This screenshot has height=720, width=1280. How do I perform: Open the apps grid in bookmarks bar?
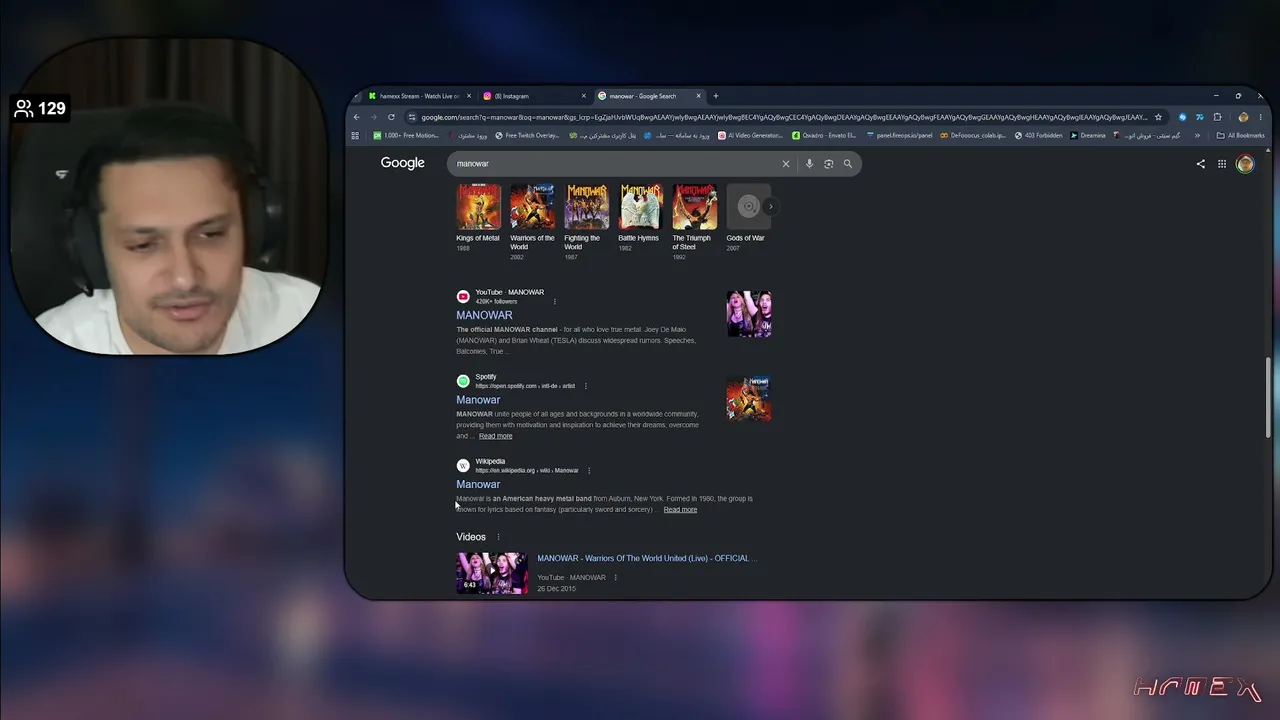(x=355, y=135)
